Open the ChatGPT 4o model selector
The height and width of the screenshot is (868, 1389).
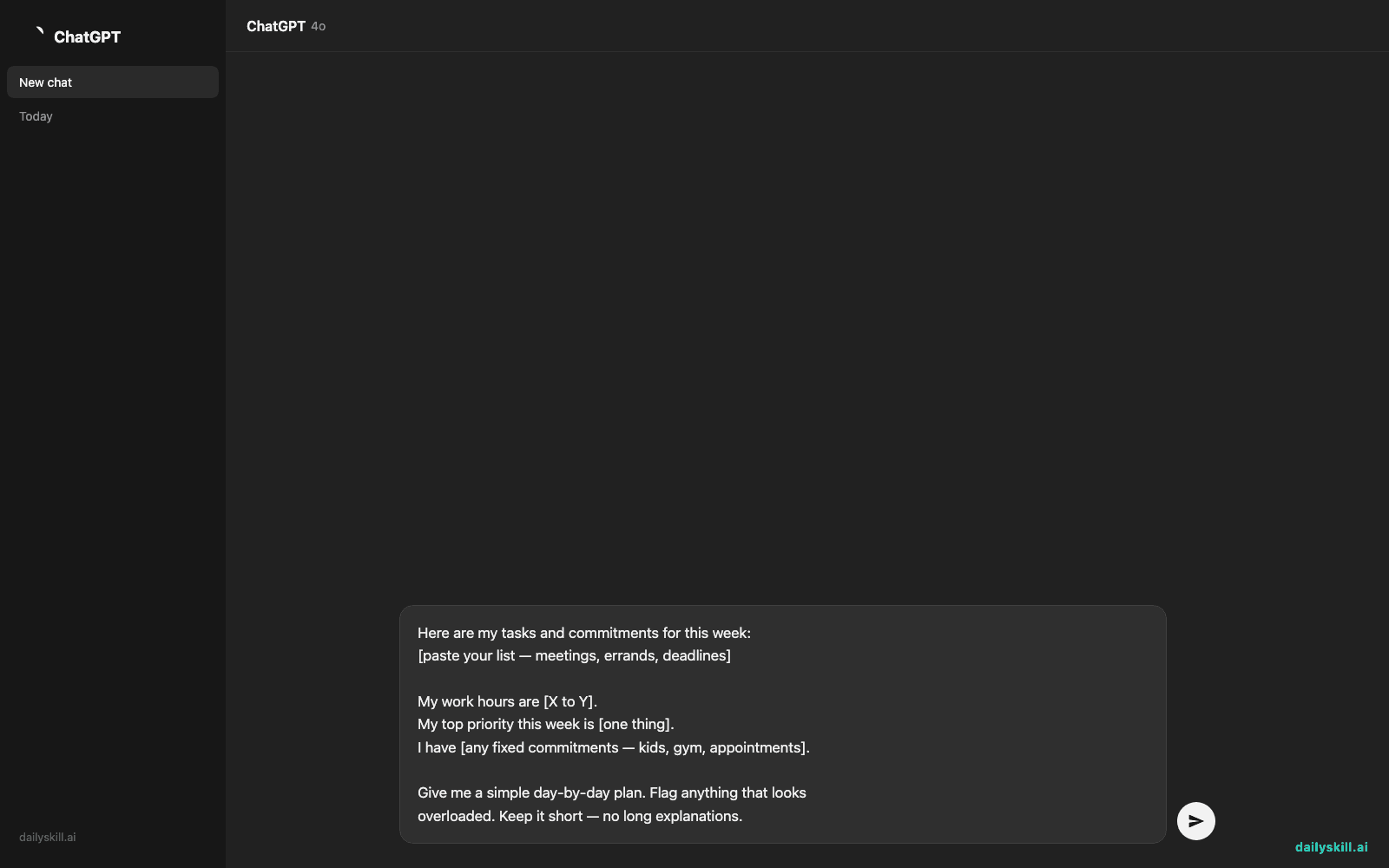pyautogui.click(x=286, y=26)
